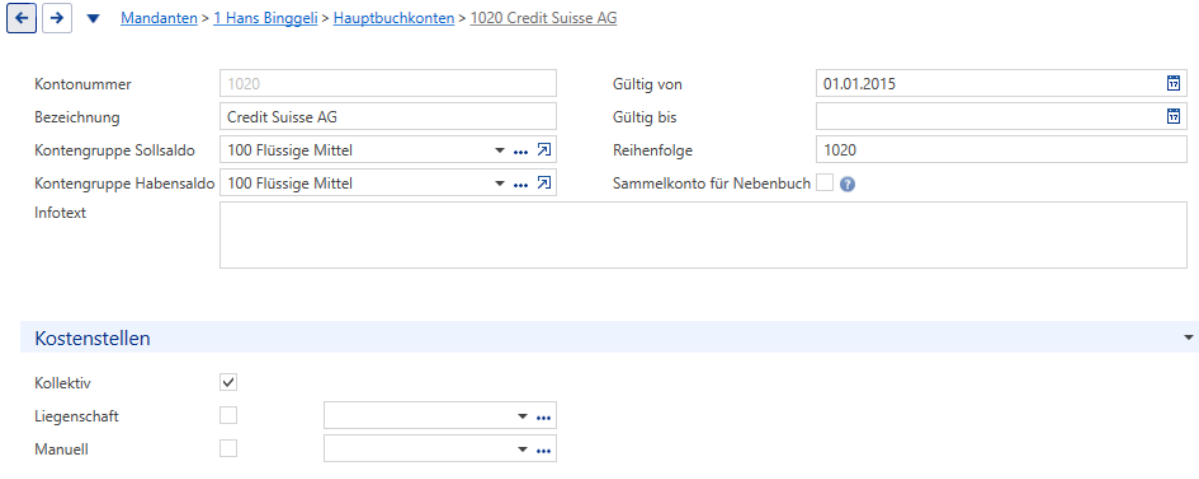
Task: Click the Kostenstellen section header
Action: tap(607, 337)
